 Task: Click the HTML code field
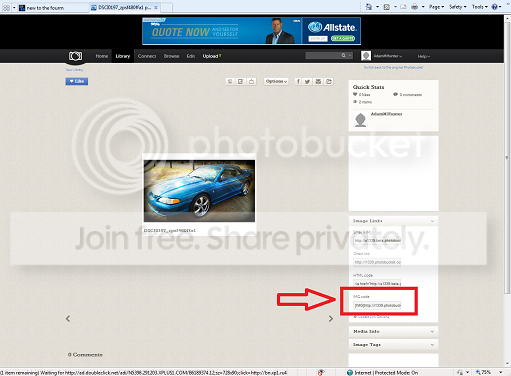pos(377,283)
